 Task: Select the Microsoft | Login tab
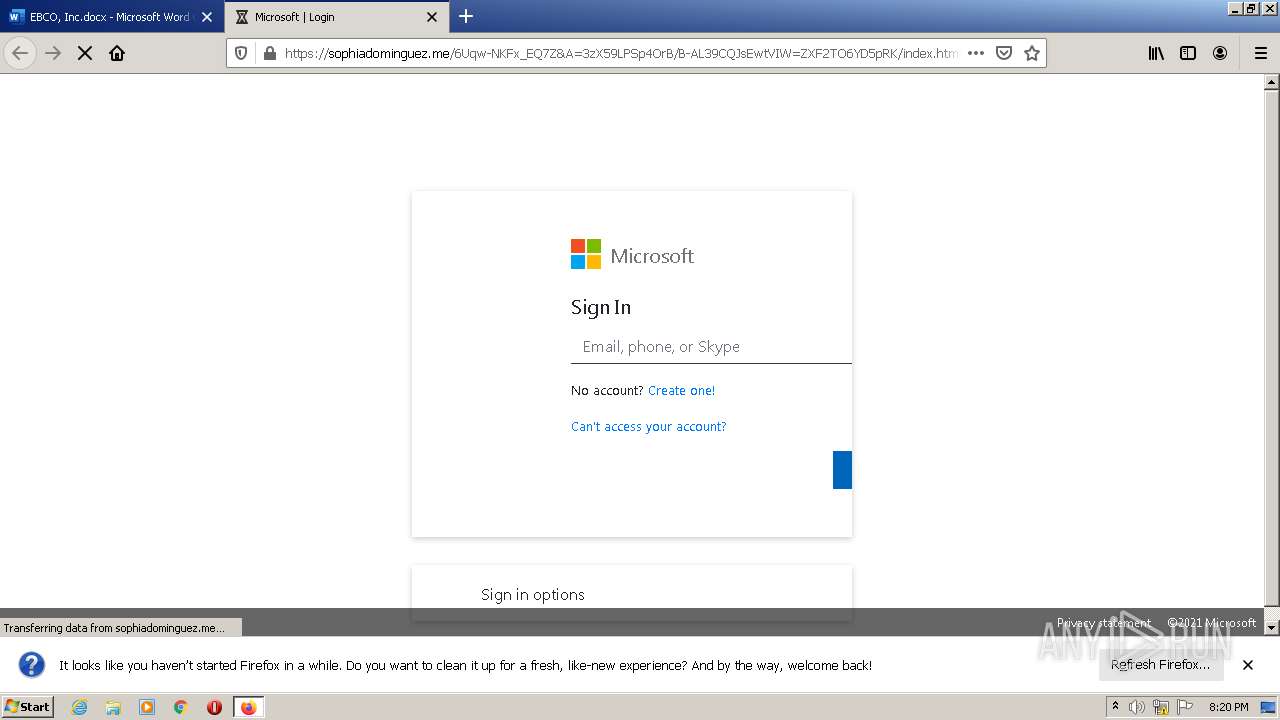click(x=335, y=17)
